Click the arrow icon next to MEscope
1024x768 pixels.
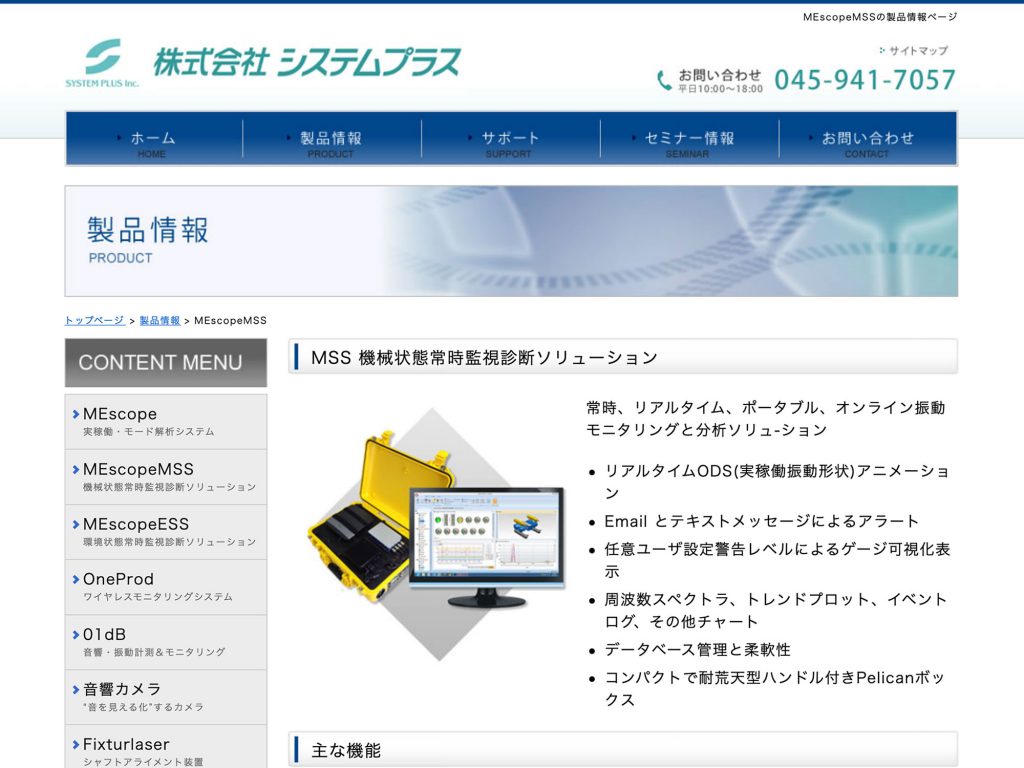pyautogui.click(x=76, y=414)
